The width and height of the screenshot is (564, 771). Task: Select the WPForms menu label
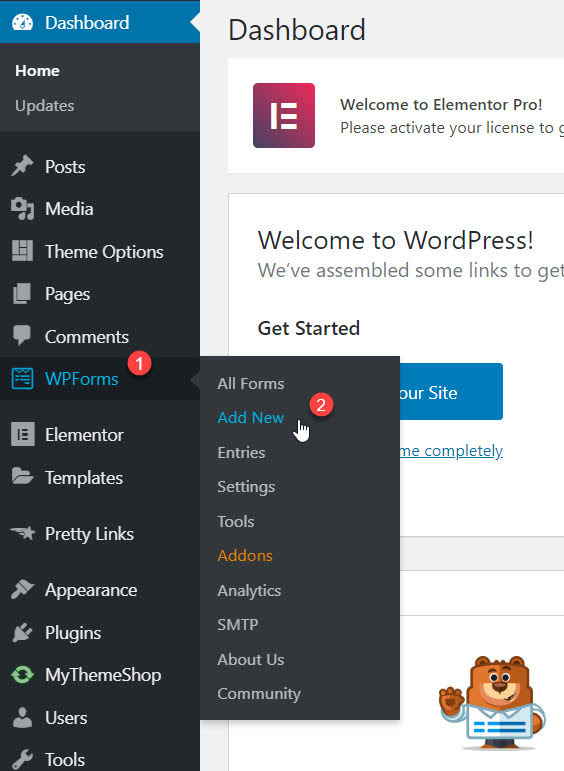pyautogui.click(x=82, y=379)
